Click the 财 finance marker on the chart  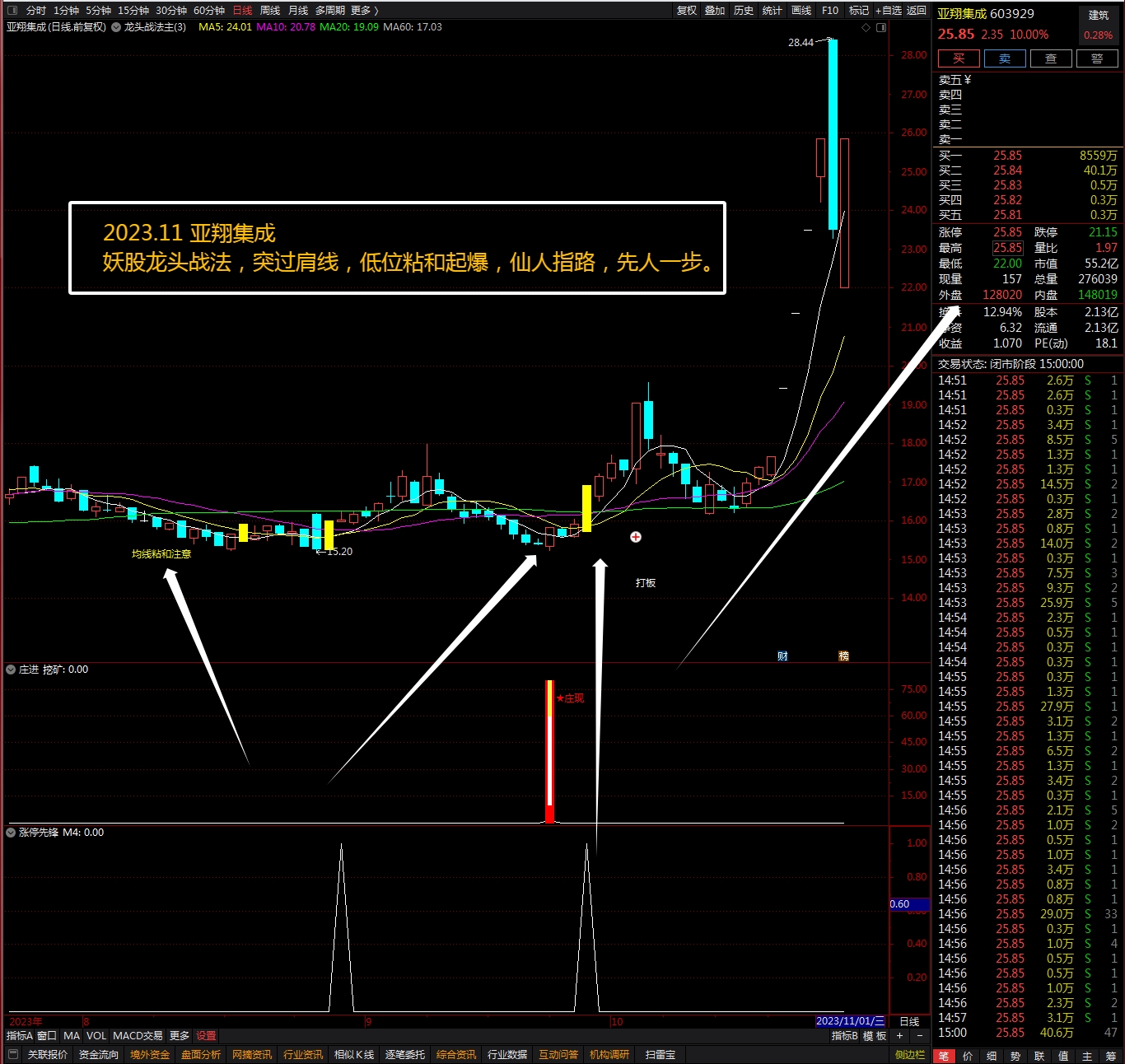tap(782, 656)
